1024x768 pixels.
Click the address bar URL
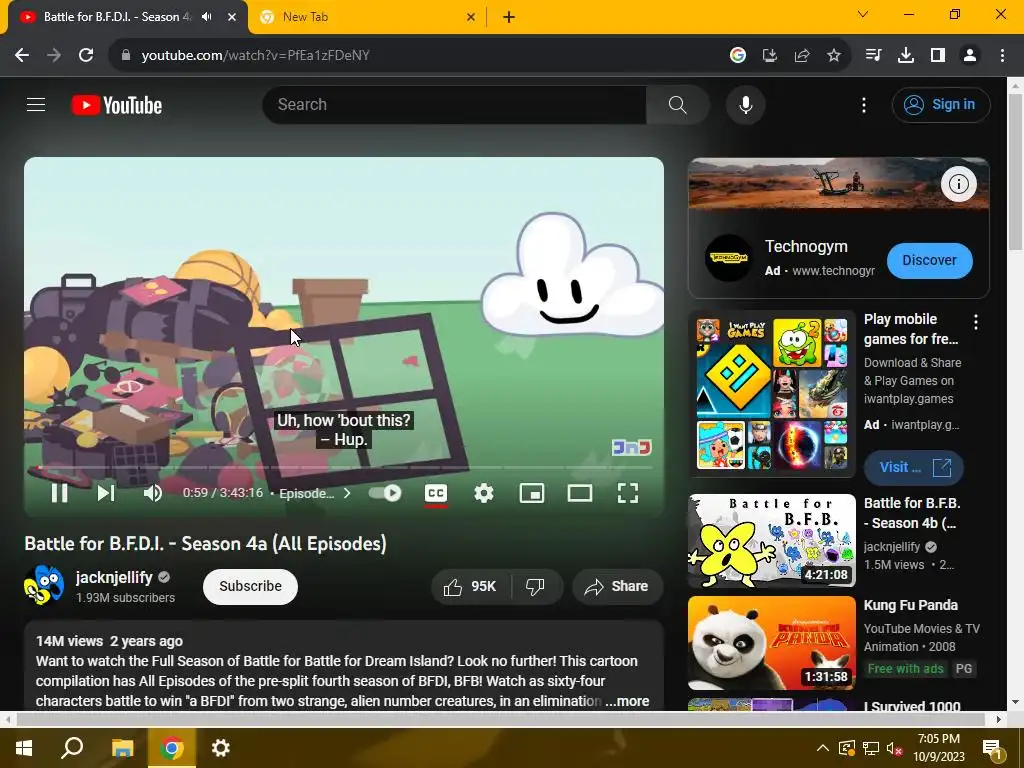255,56
